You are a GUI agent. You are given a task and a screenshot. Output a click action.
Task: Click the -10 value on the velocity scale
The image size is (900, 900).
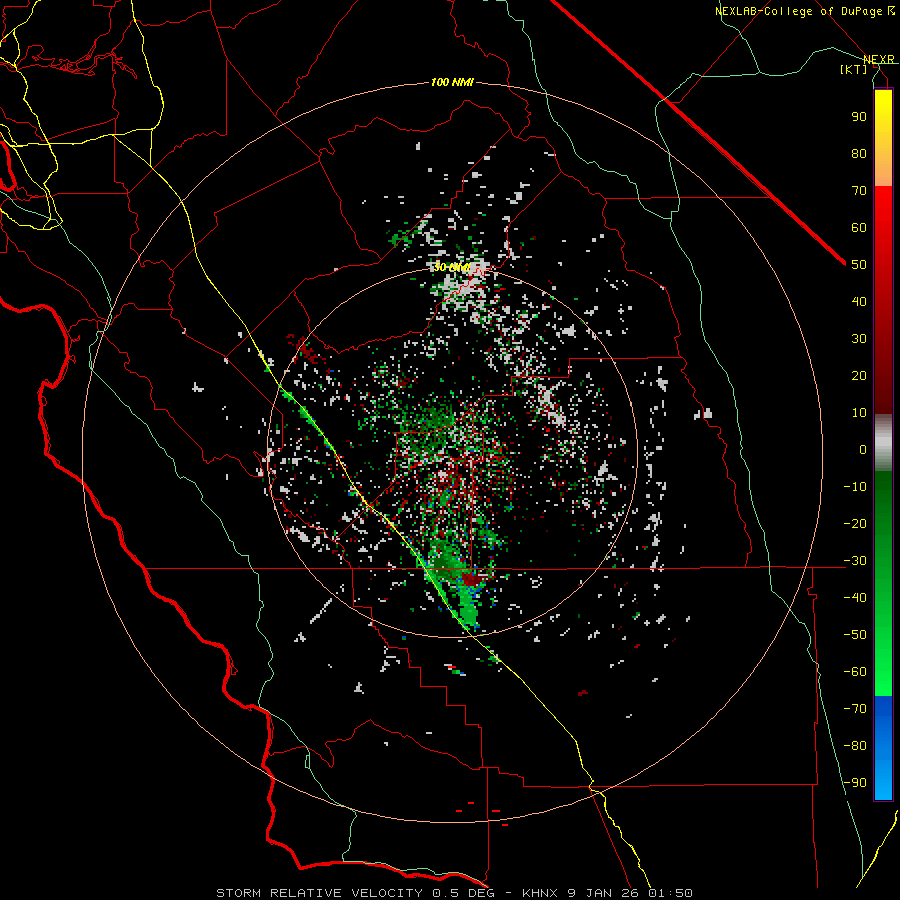tap(855, 487)
